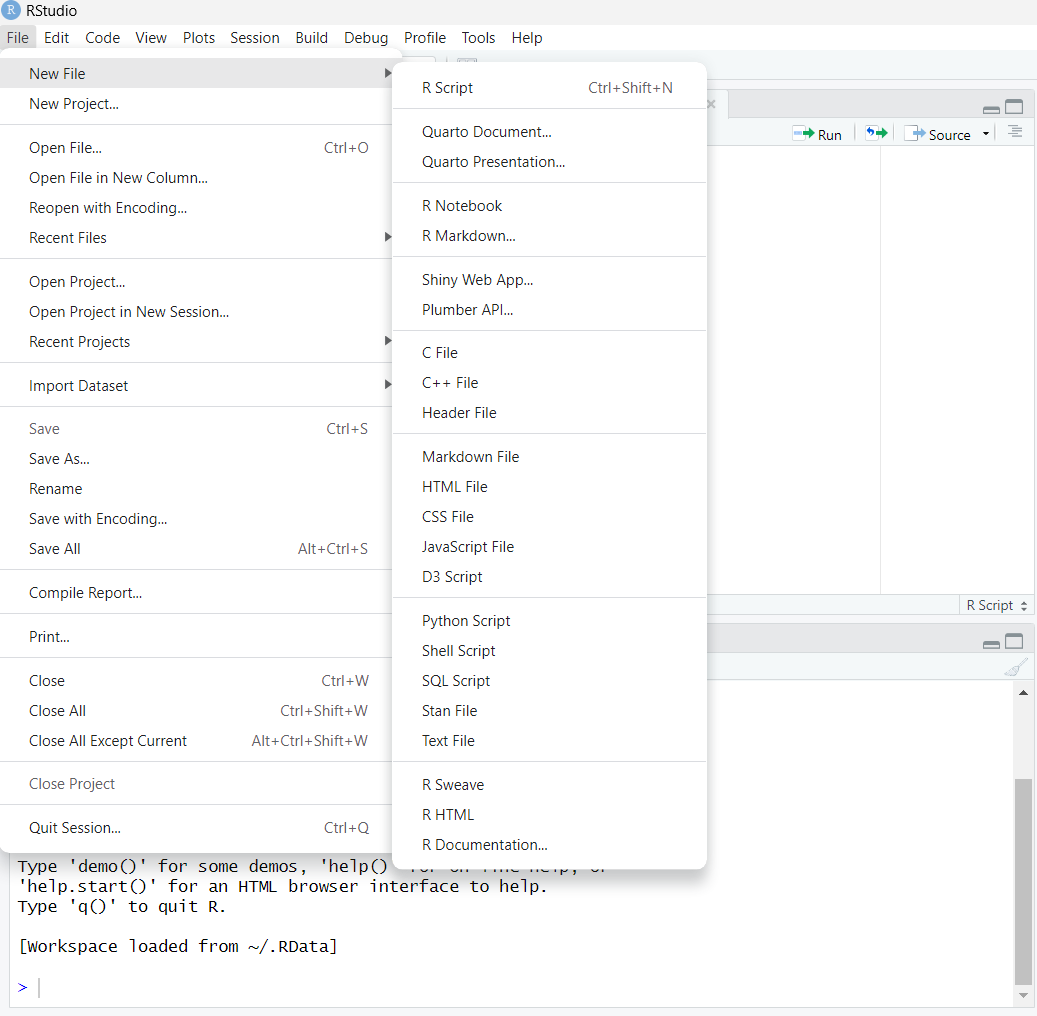Clear the console with the broom icon
Screen dimensions: 1037x1016
[x=1015, y=666]
